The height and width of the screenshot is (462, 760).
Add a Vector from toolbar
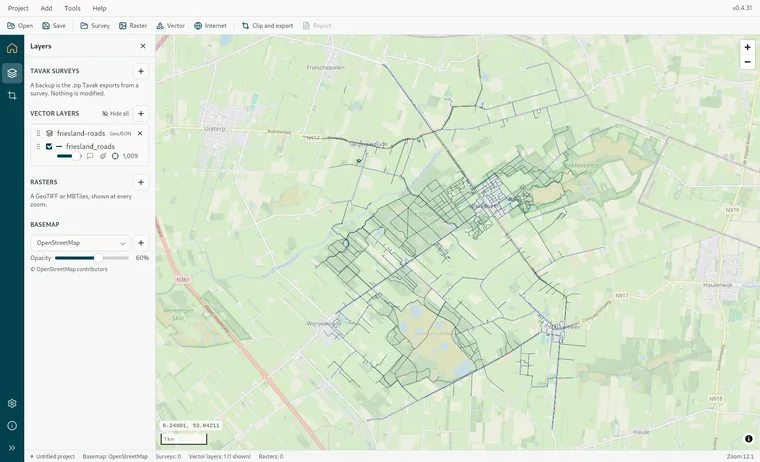click(171, 26)
